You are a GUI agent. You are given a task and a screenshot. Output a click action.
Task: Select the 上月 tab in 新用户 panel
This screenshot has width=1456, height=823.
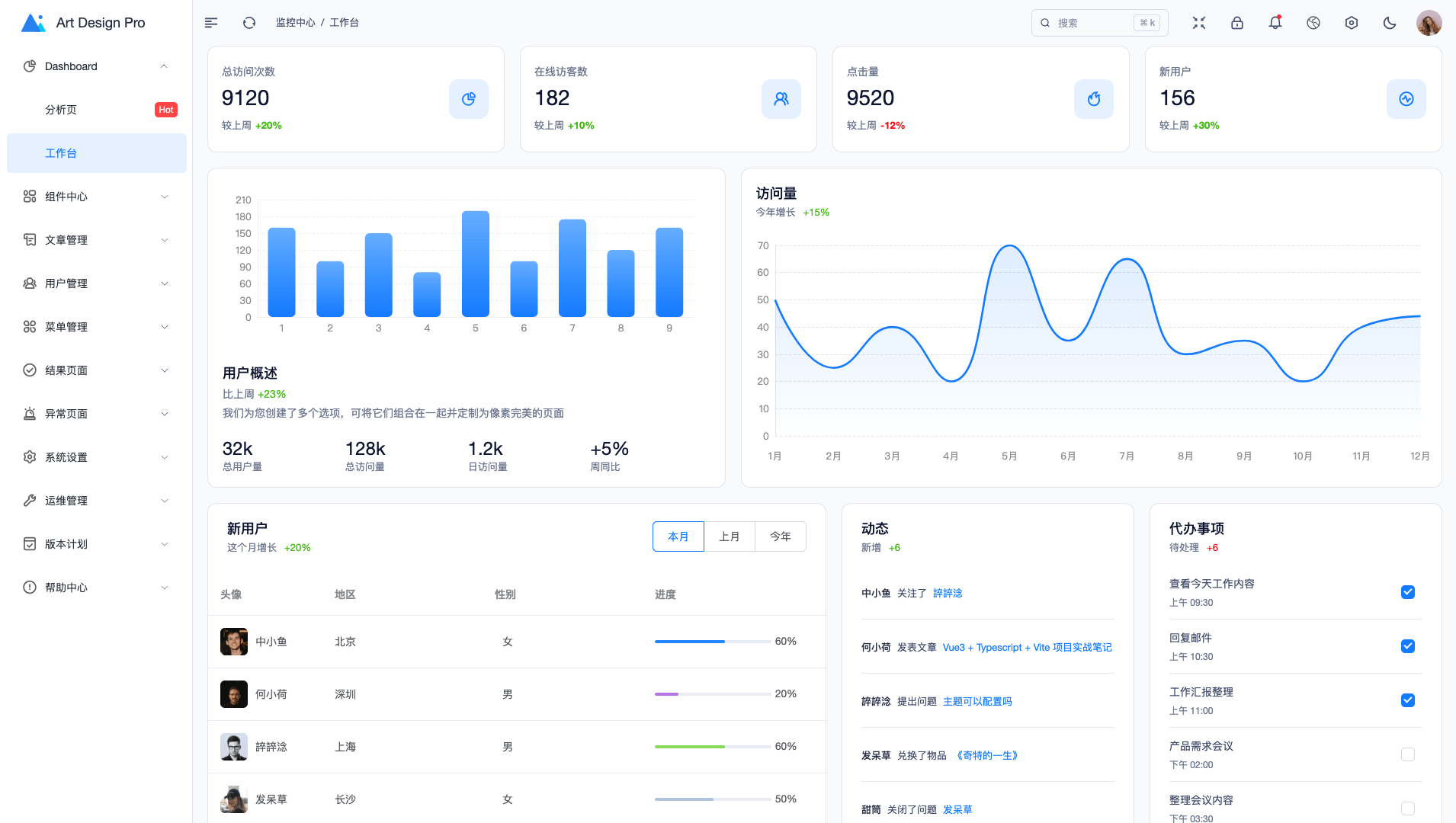(729, 536)
